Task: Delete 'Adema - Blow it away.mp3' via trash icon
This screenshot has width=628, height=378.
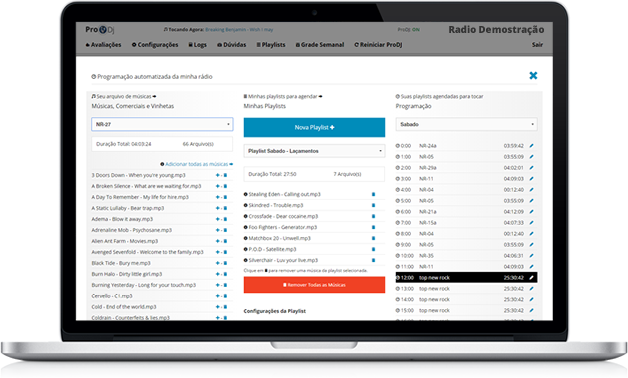Action: point(225,219)
